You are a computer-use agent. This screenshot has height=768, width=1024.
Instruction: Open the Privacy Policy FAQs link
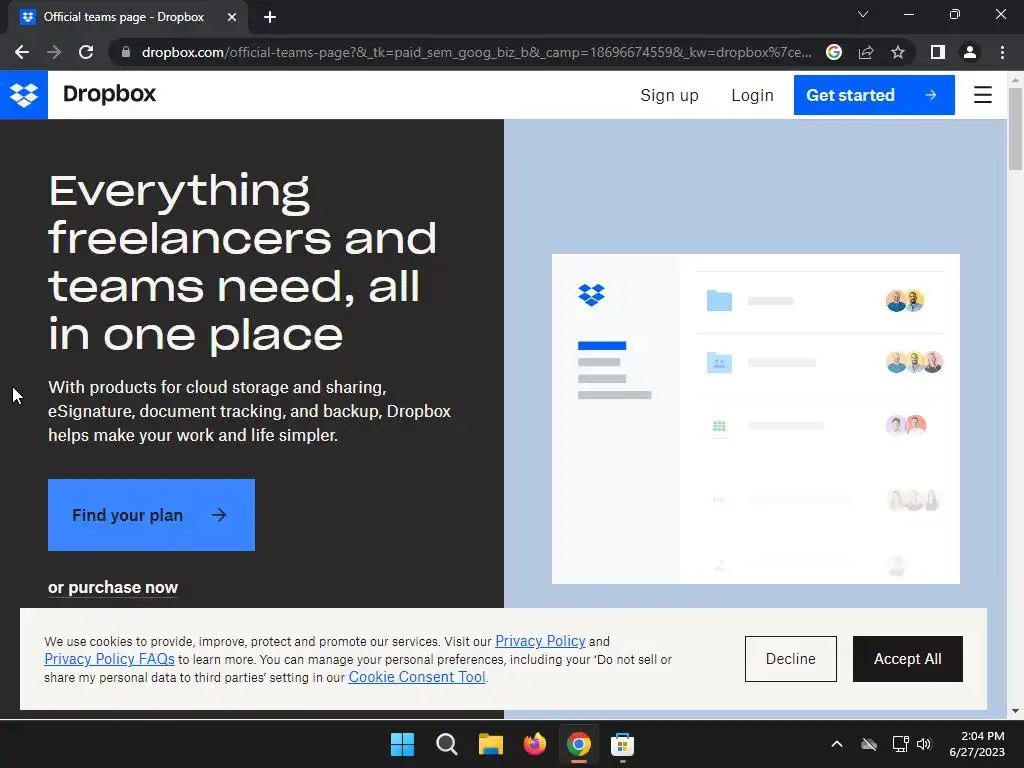pyautogui.click(x=109, y=659)
